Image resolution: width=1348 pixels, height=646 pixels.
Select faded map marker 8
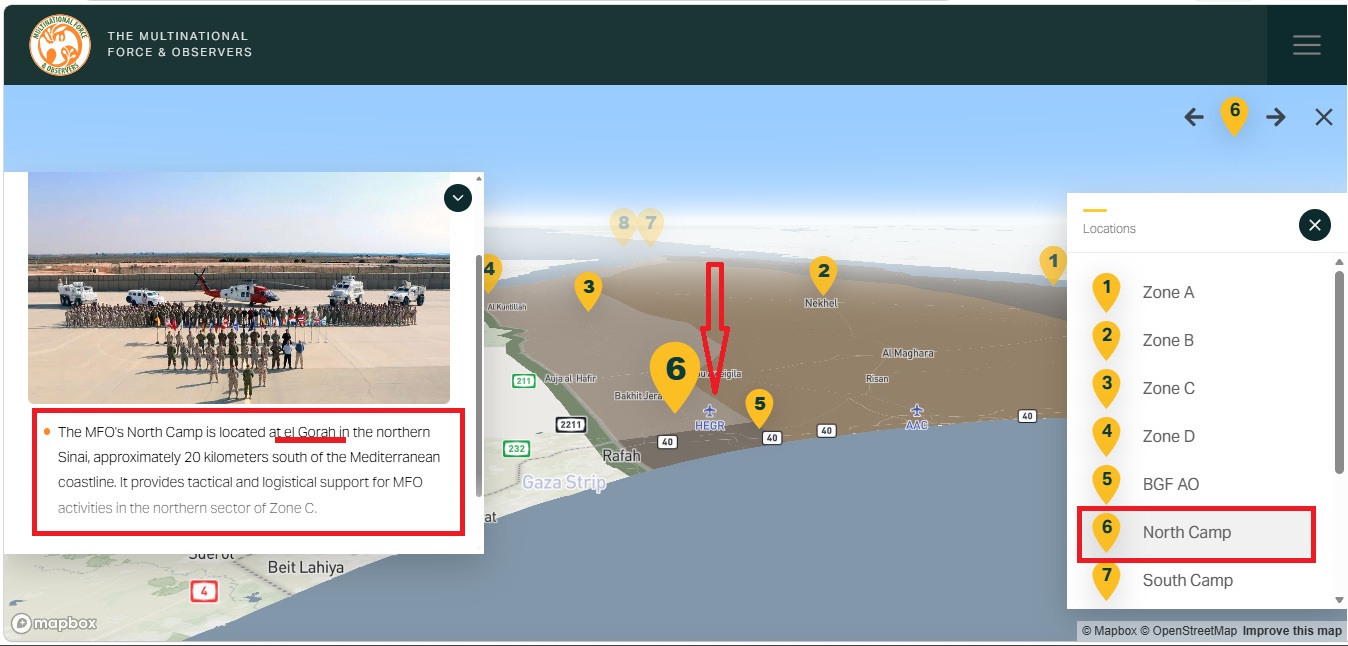623,227
